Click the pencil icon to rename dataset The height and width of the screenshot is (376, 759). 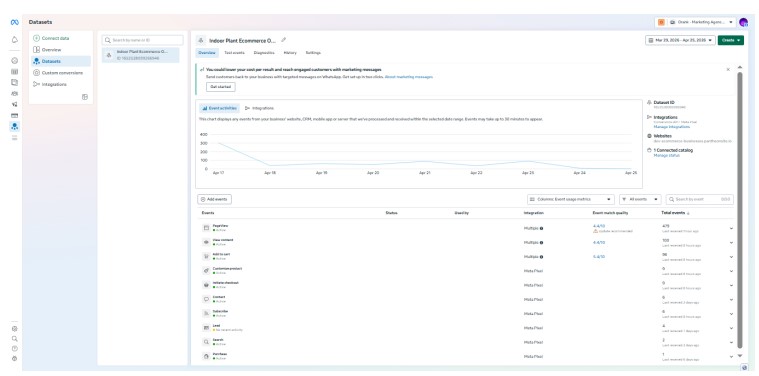[x=284, y=40]
